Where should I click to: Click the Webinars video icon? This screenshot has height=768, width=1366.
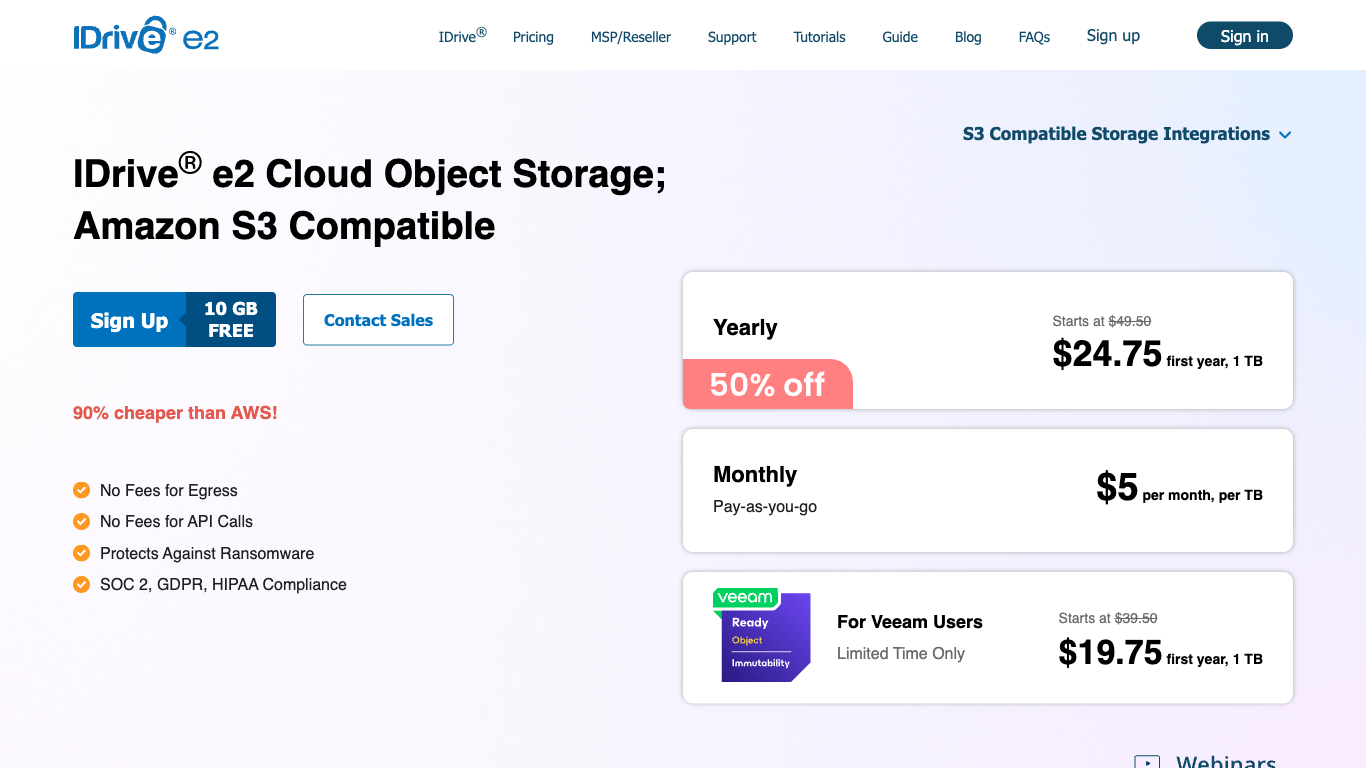[1147, 763]
